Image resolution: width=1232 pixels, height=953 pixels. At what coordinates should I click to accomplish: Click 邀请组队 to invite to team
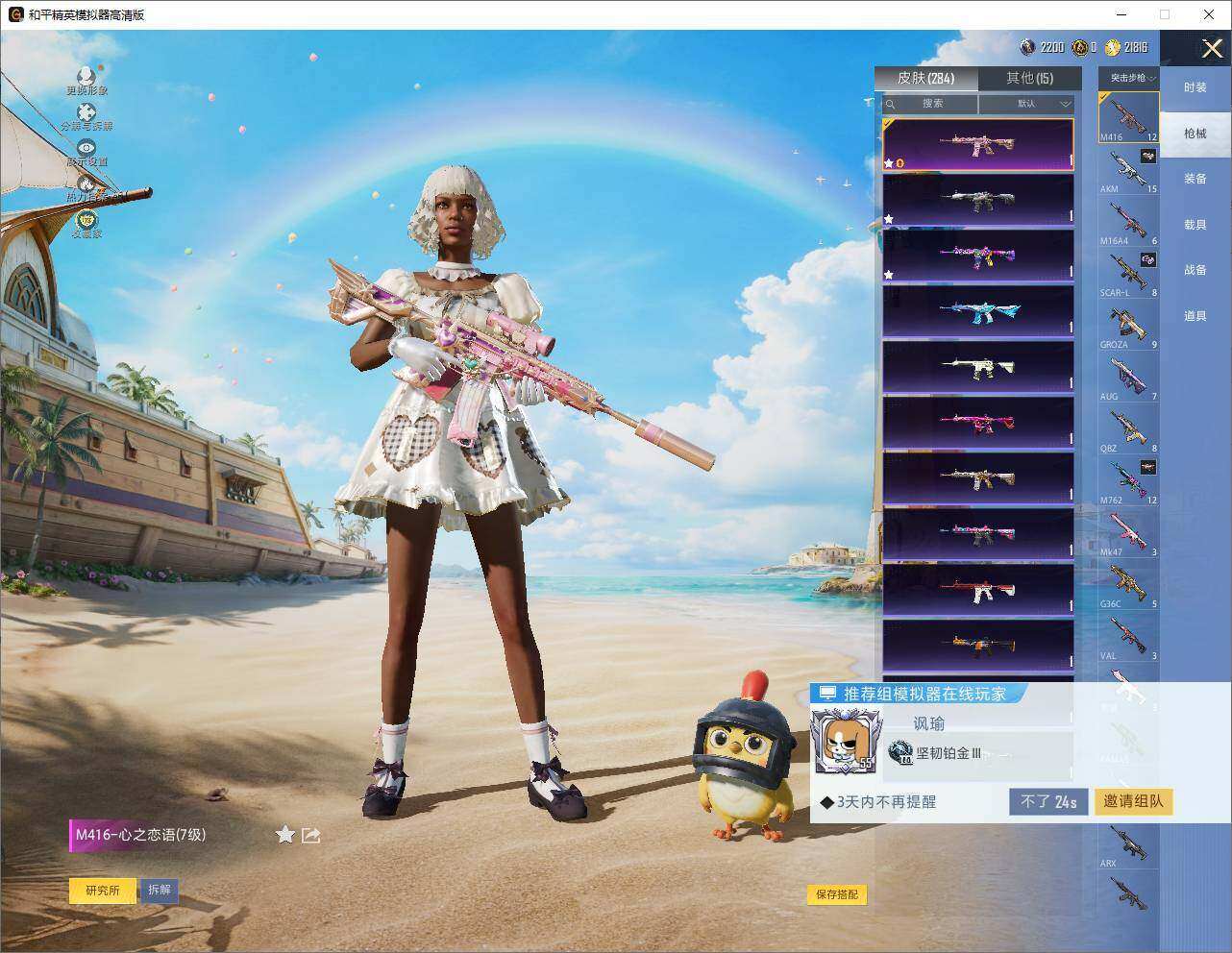click(x=1133, y=802)
